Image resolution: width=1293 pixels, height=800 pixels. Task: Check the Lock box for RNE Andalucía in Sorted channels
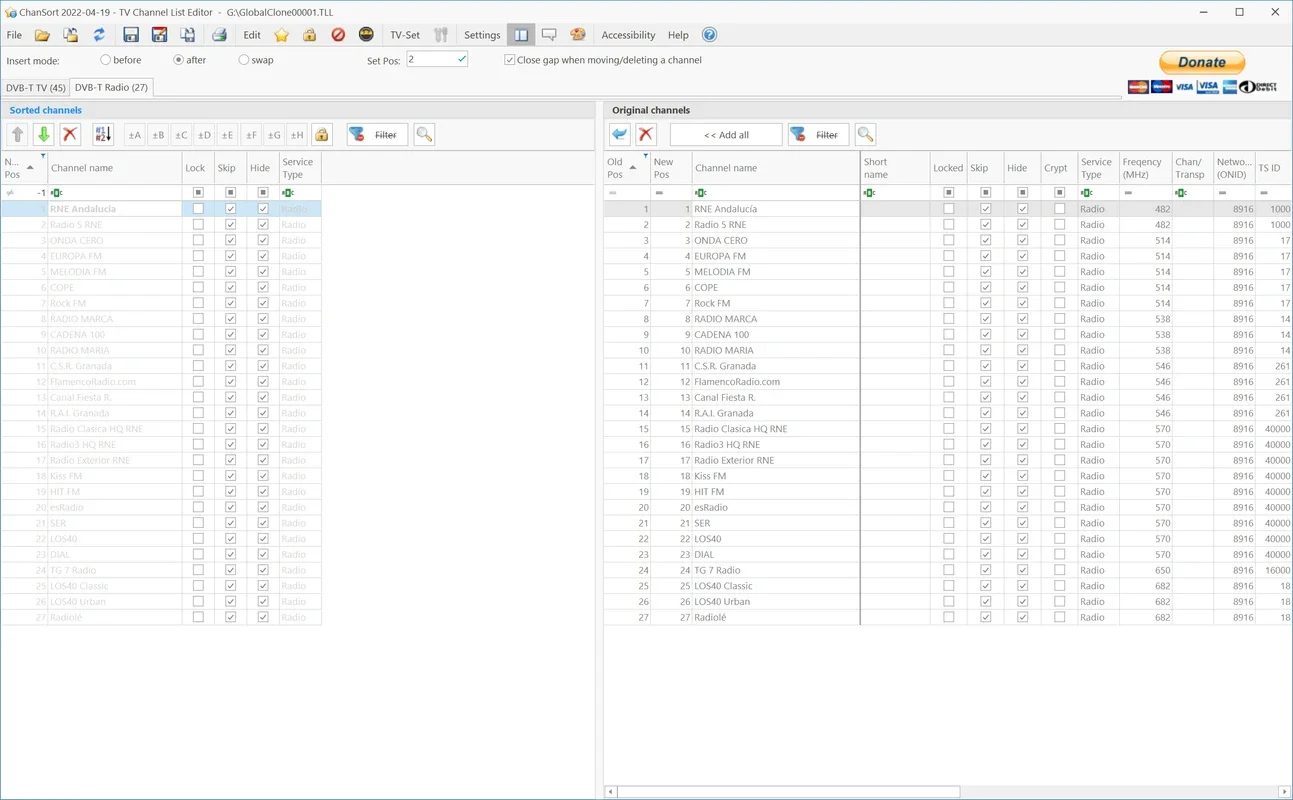point(198,209)
